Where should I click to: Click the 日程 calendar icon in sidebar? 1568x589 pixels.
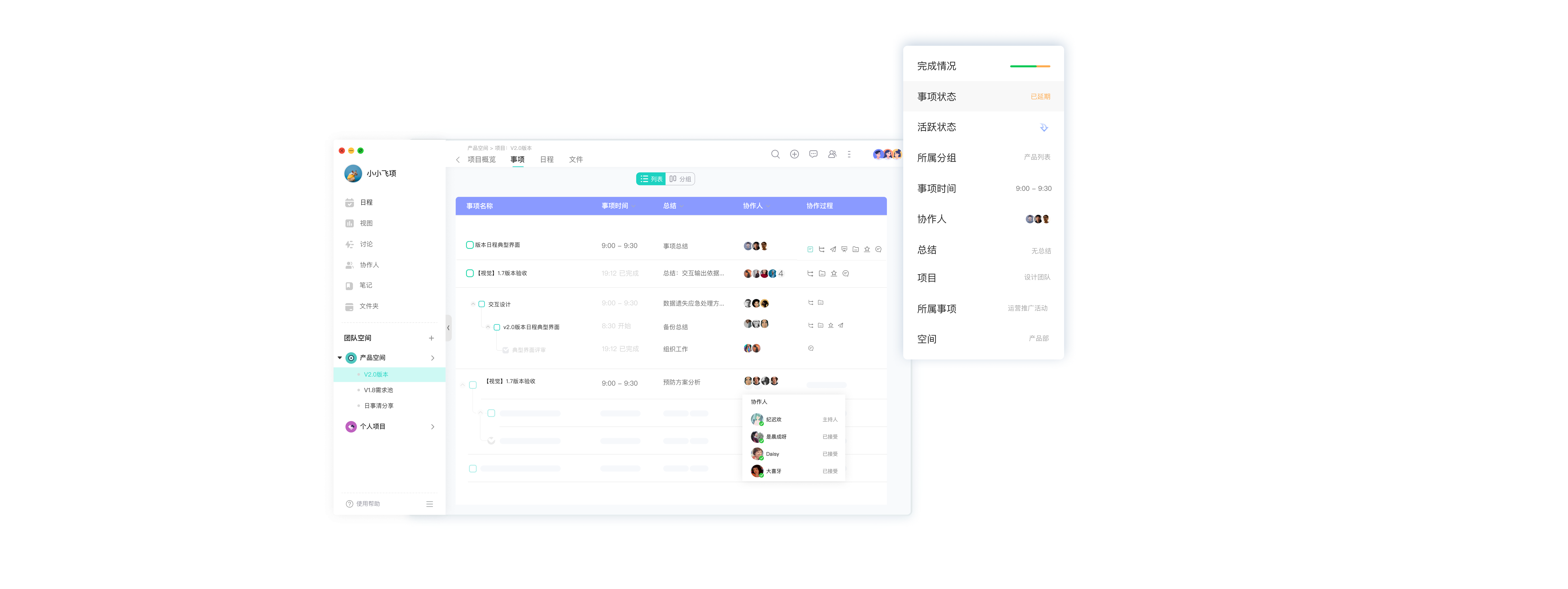[x=349, y=203]
